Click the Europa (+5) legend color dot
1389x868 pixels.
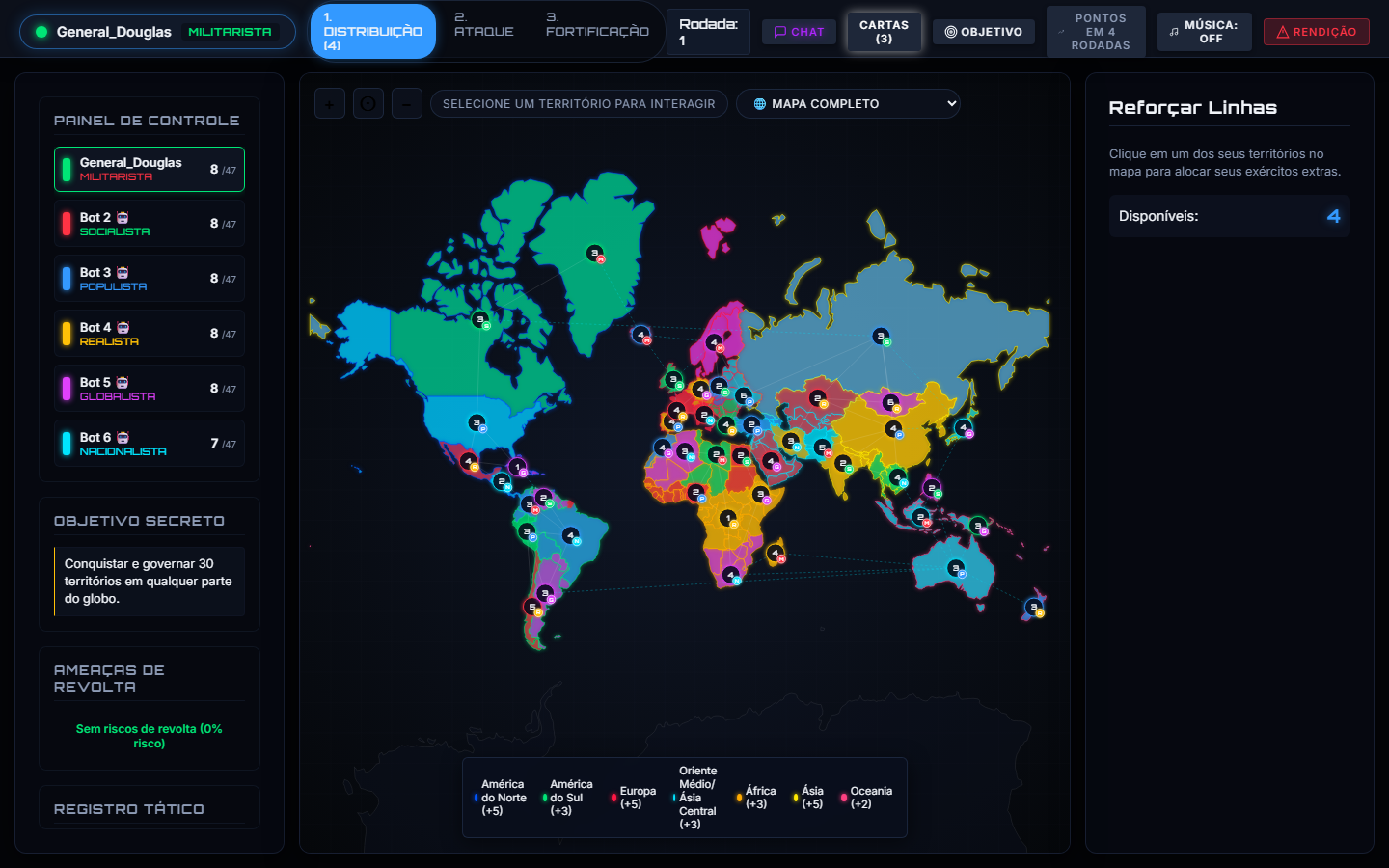tap(613, 798)
